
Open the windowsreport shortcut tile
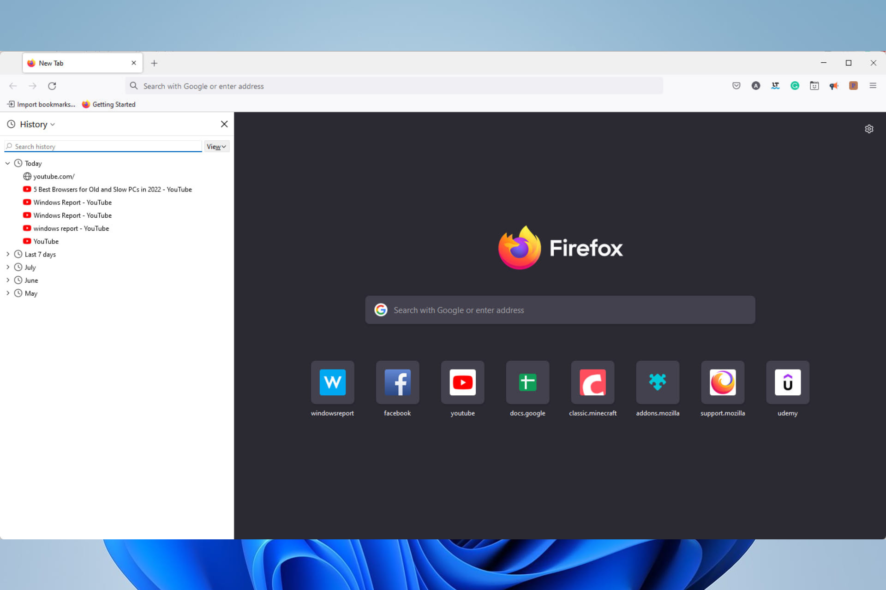click(x=332, y=383)
